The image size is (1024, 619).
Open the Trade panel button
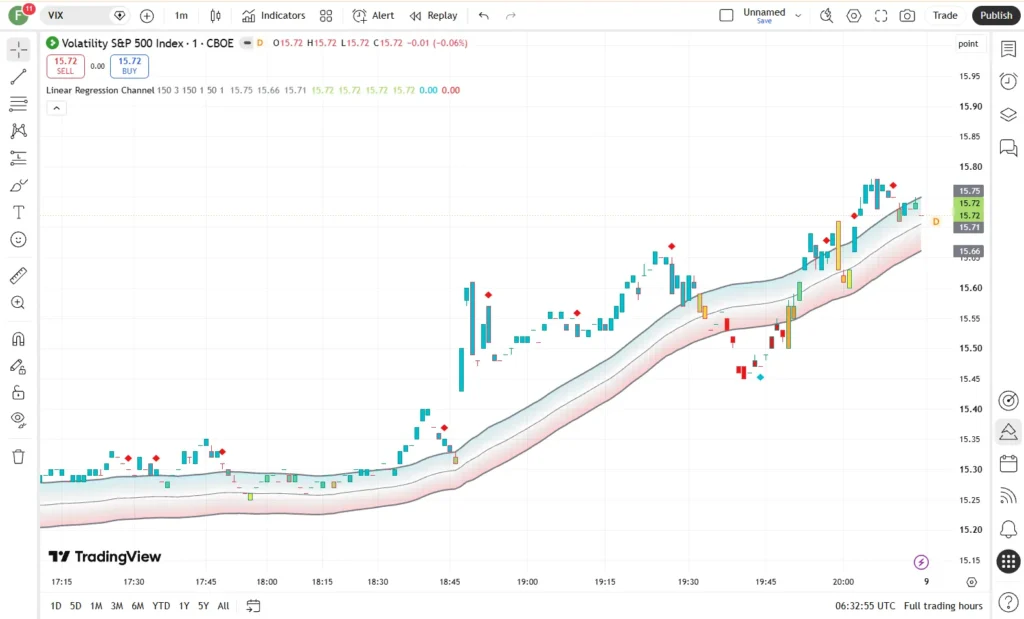(945, 16)
